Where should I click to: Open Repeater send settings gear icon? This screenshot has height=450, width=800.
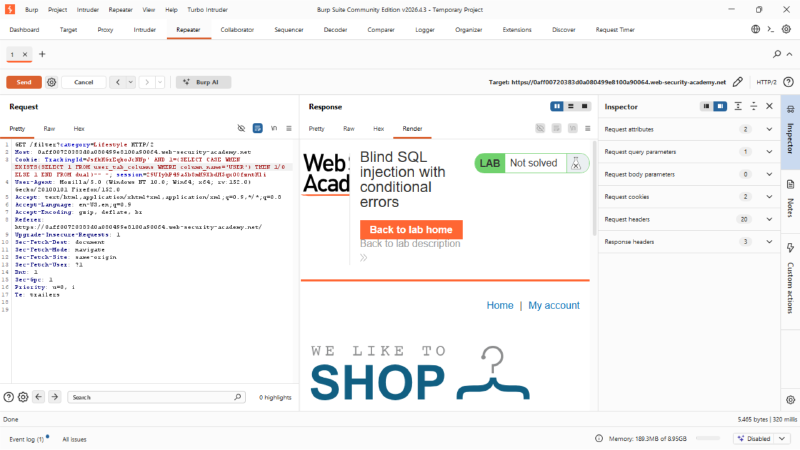pyautogui.click(x=52, y=82)
